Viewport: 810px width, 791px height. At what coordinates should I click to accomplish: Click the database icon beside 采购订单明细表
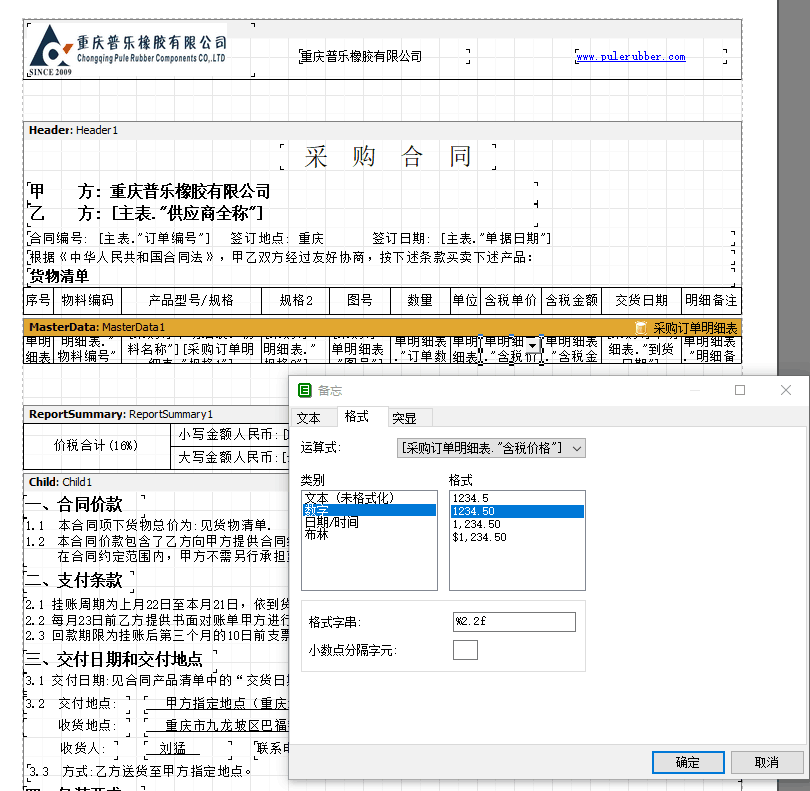641,328
